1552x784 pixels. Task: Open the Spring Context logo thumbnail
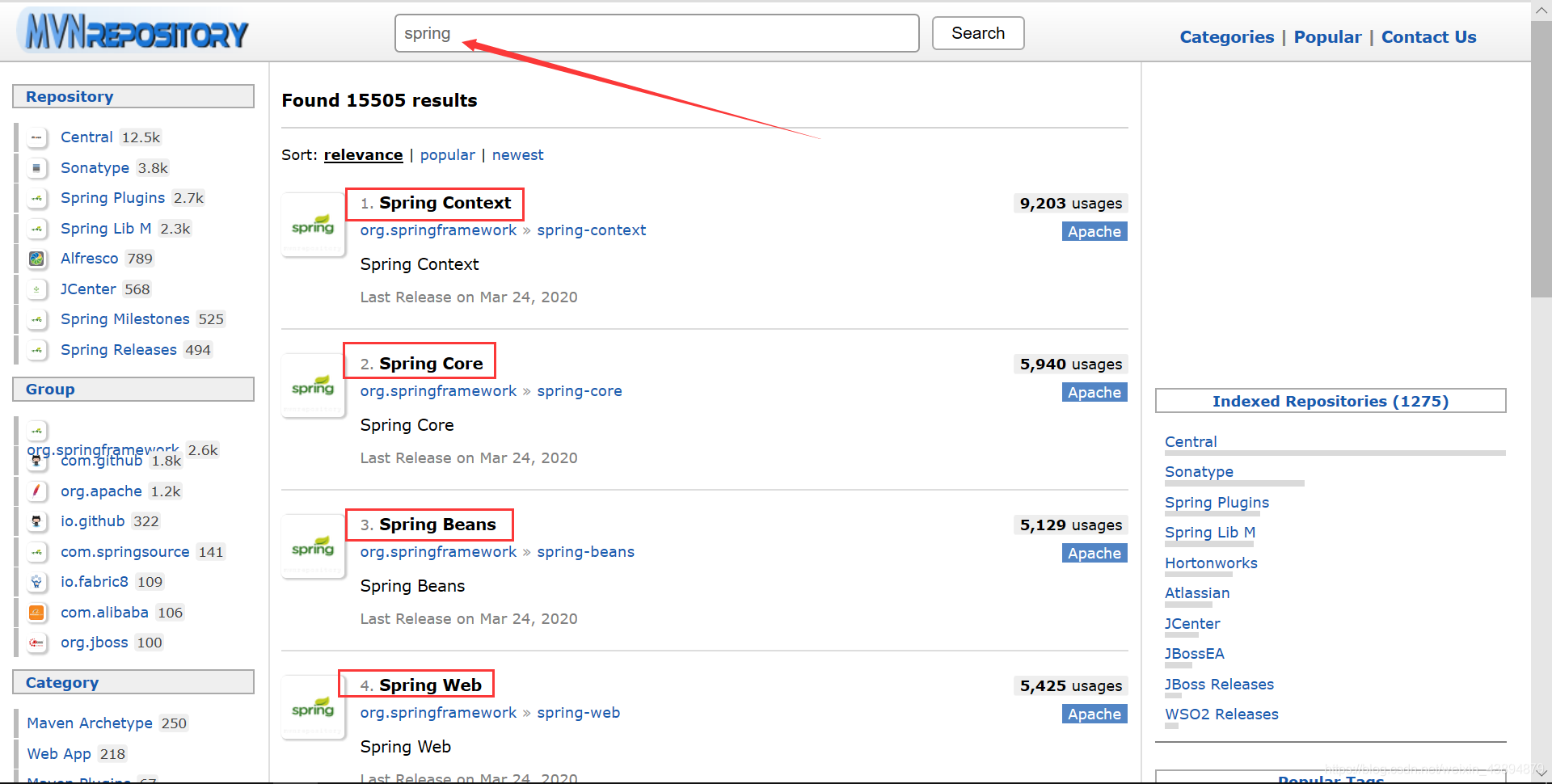click(313, 225)
